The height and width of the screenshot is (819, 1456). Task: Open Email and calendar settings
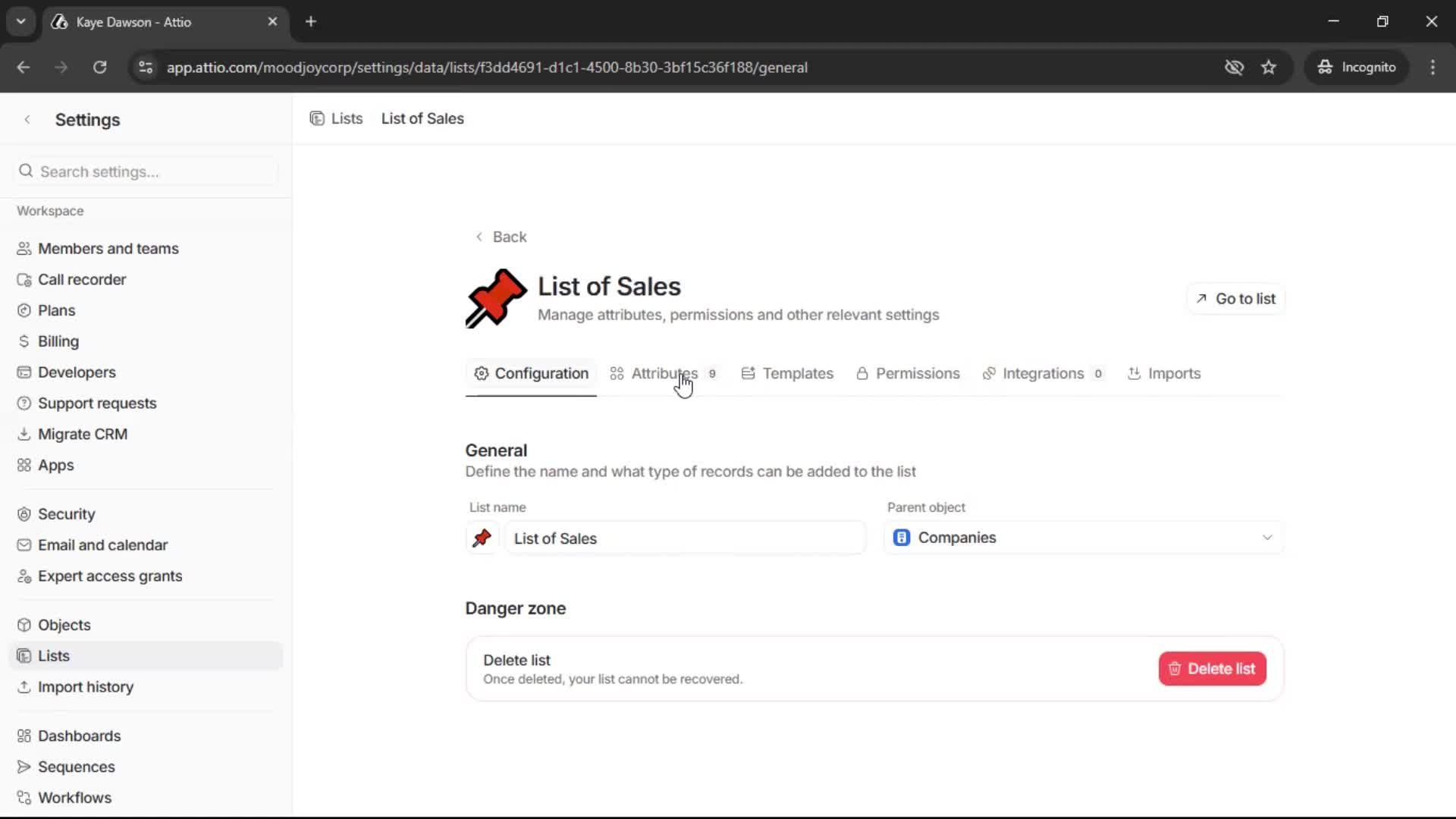(x=102, y=544)
